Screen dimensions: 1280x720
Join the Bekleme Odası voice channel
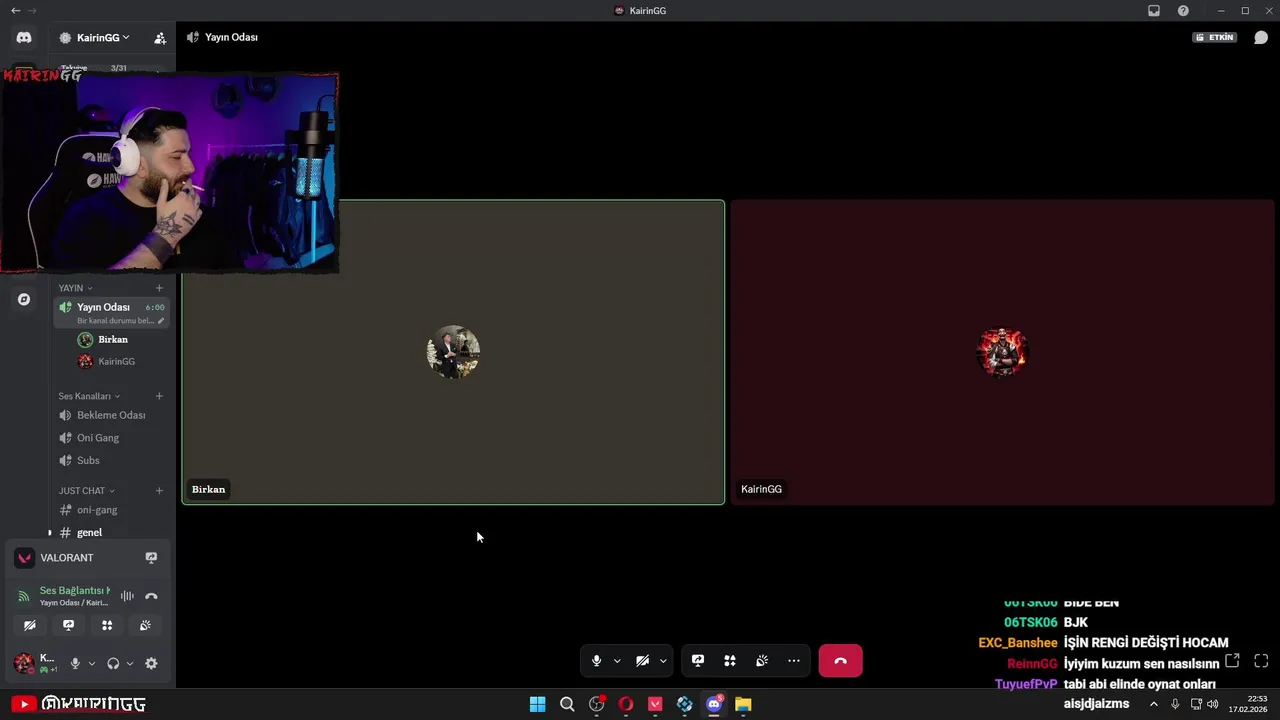(111, 415)
